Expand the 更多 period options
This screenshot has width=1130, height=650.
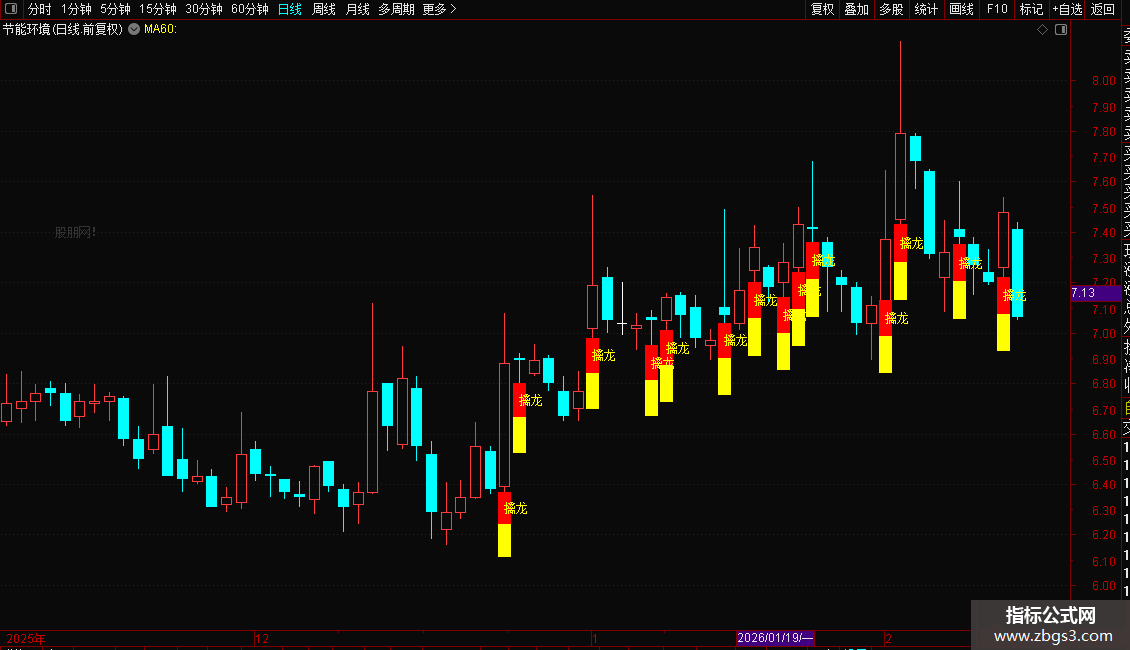tap(440, 9)
